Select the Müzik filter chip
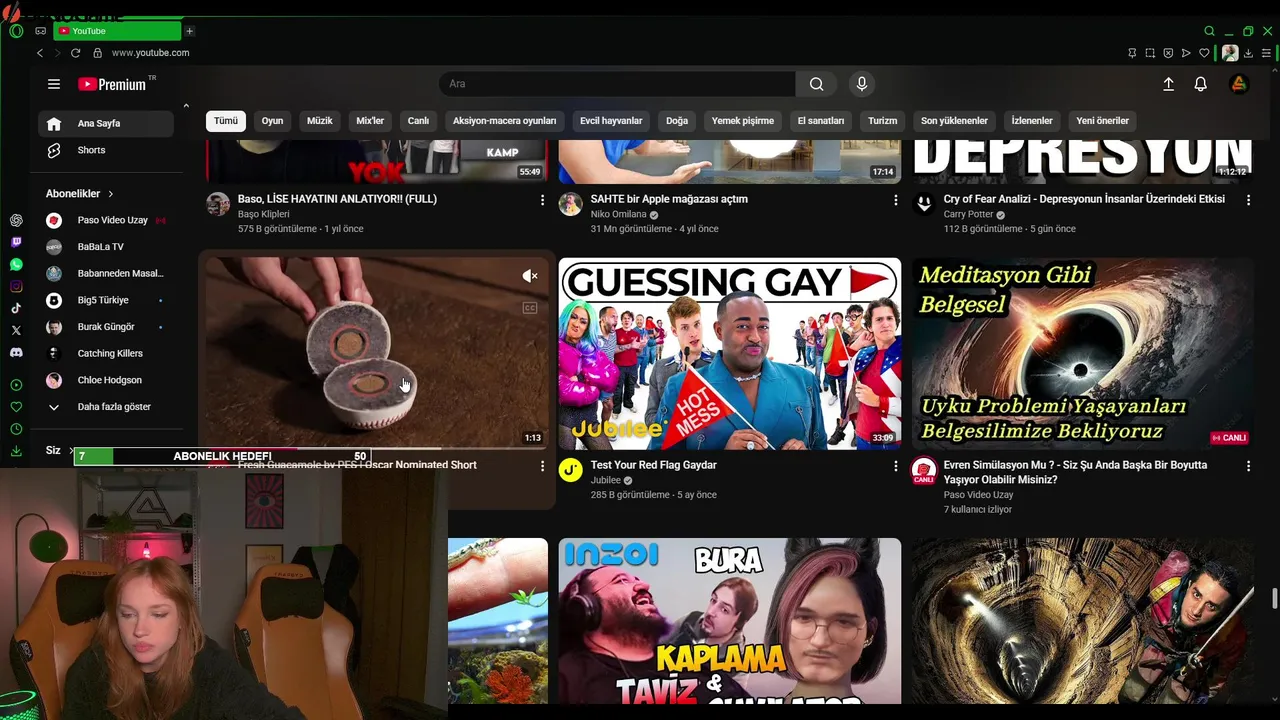This screenshot has width=1280, height=720. (320, 121)
